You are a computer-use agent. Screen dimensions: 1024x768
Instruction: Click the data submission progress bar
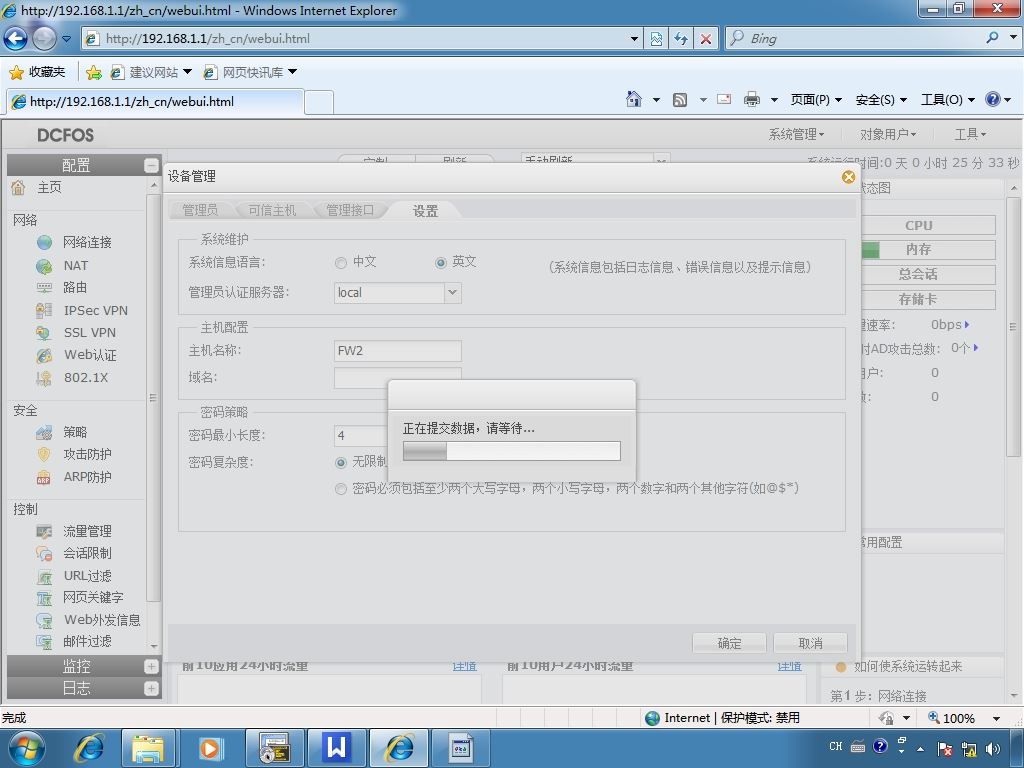pyautogui.click(x=511, y=451)
